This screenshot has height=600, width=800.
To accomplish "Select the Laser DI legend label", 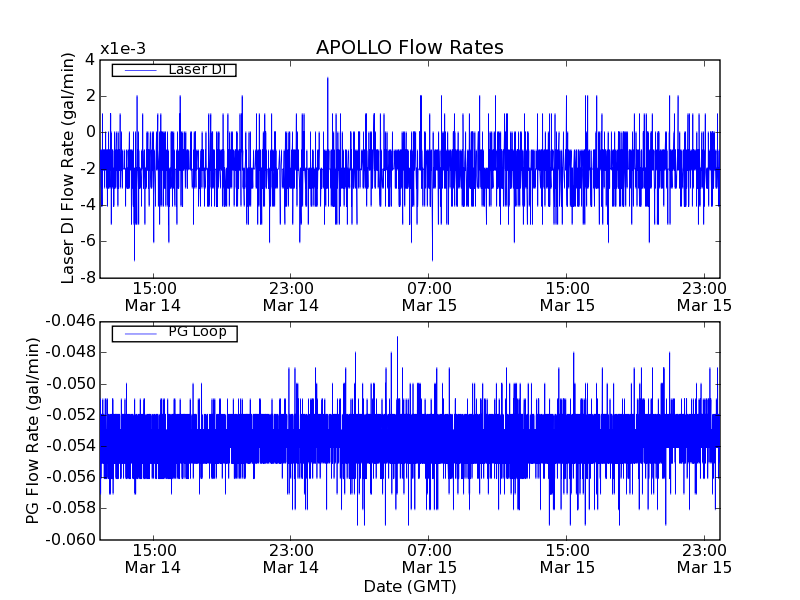I will click(196, 69).
